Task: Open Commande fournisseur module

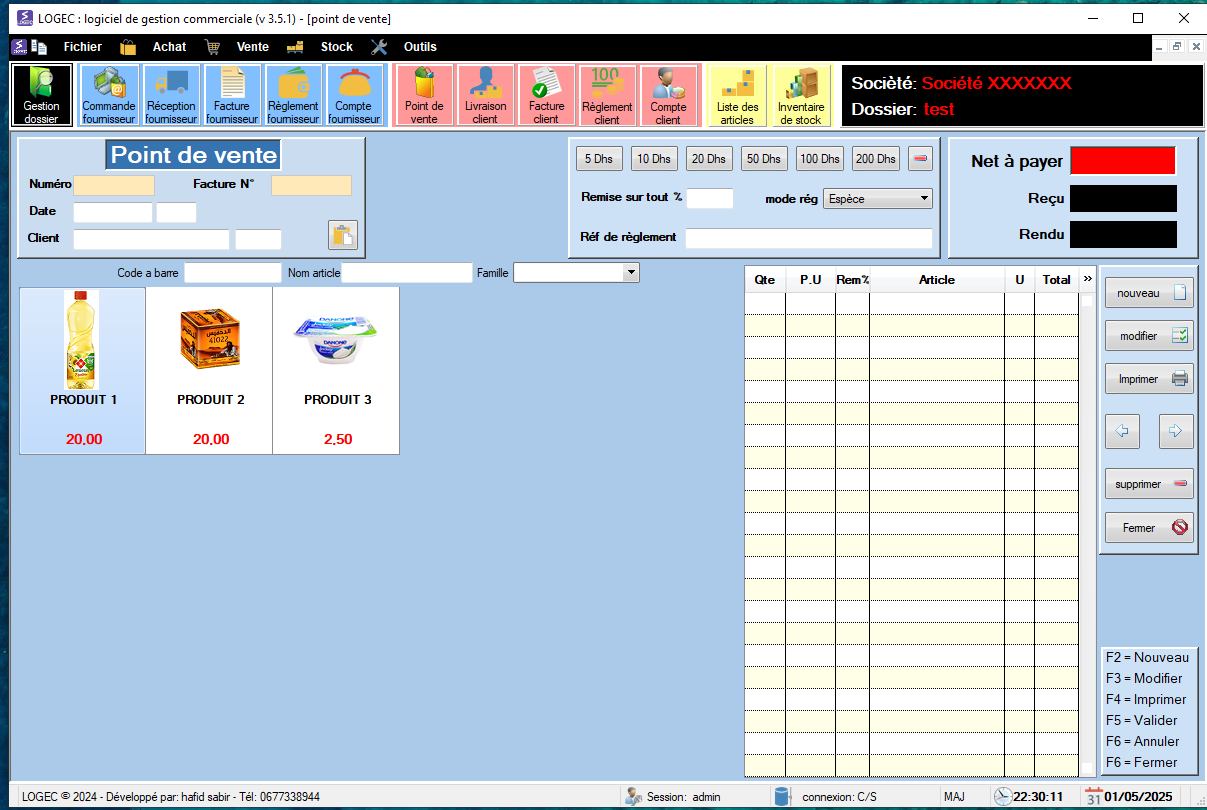Action: [109, 96]
